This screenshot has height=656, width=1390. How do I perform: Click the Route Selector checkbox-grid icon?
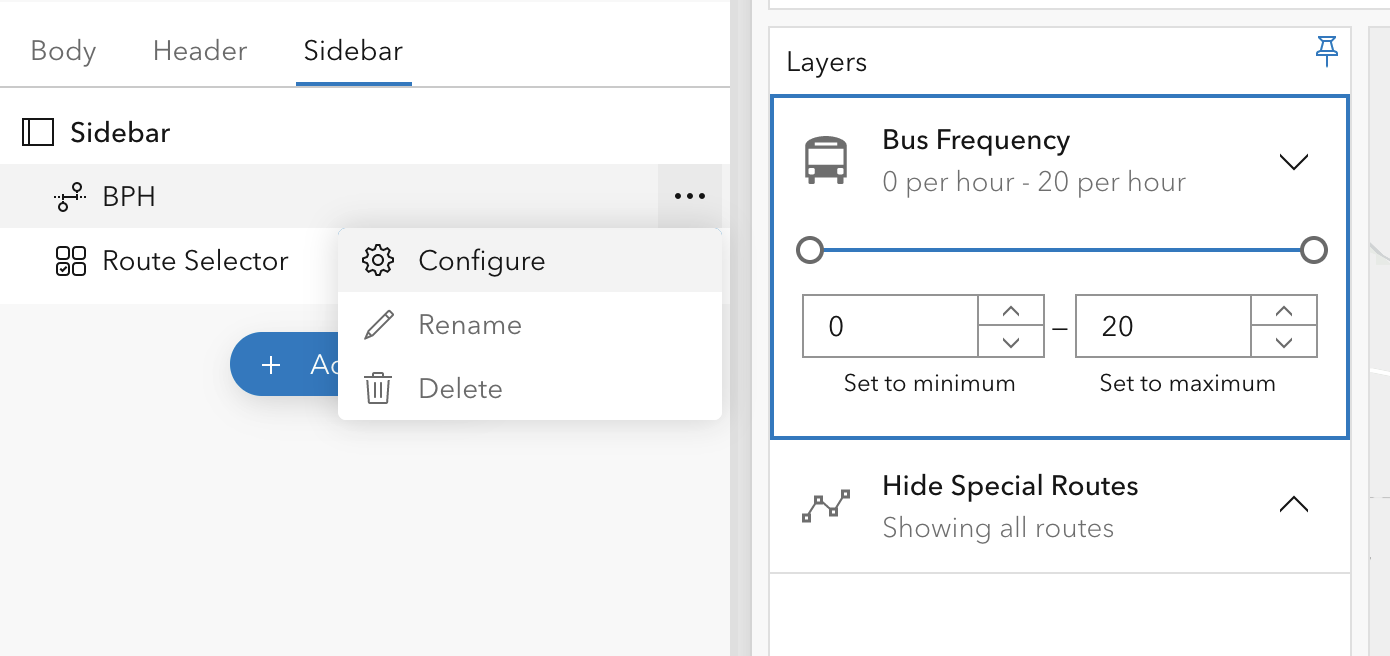[x=70, y=261]
